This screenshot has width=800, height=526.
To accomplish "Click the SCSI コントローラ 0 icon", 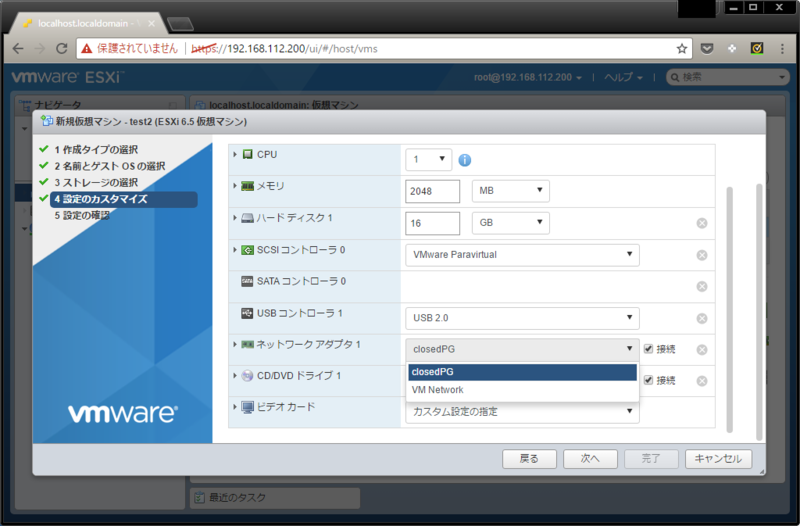I will [247, 250].
